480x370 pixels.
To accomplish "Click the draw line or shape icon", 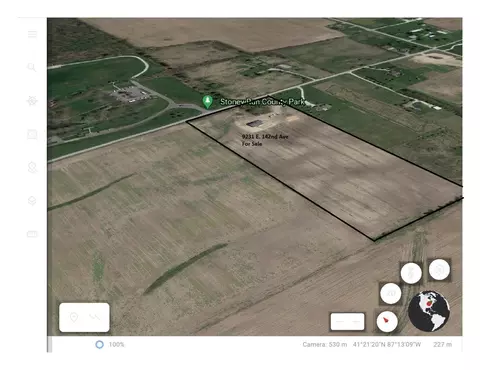I will [95, 317].
